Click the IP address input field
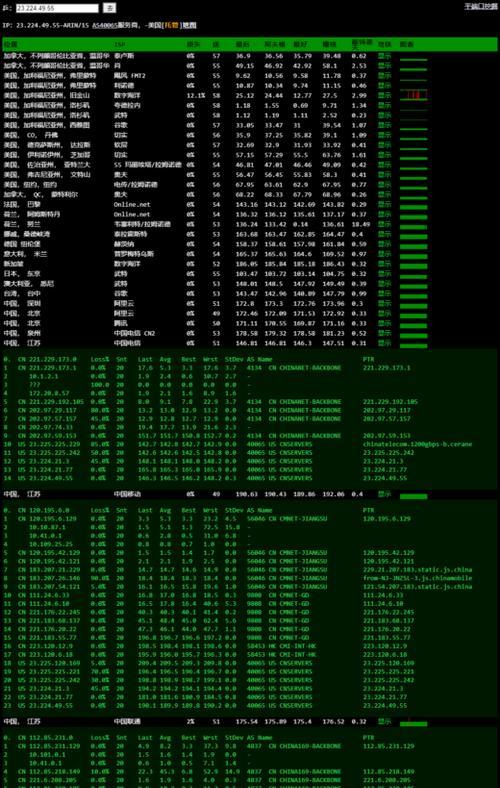 [57, 8]
